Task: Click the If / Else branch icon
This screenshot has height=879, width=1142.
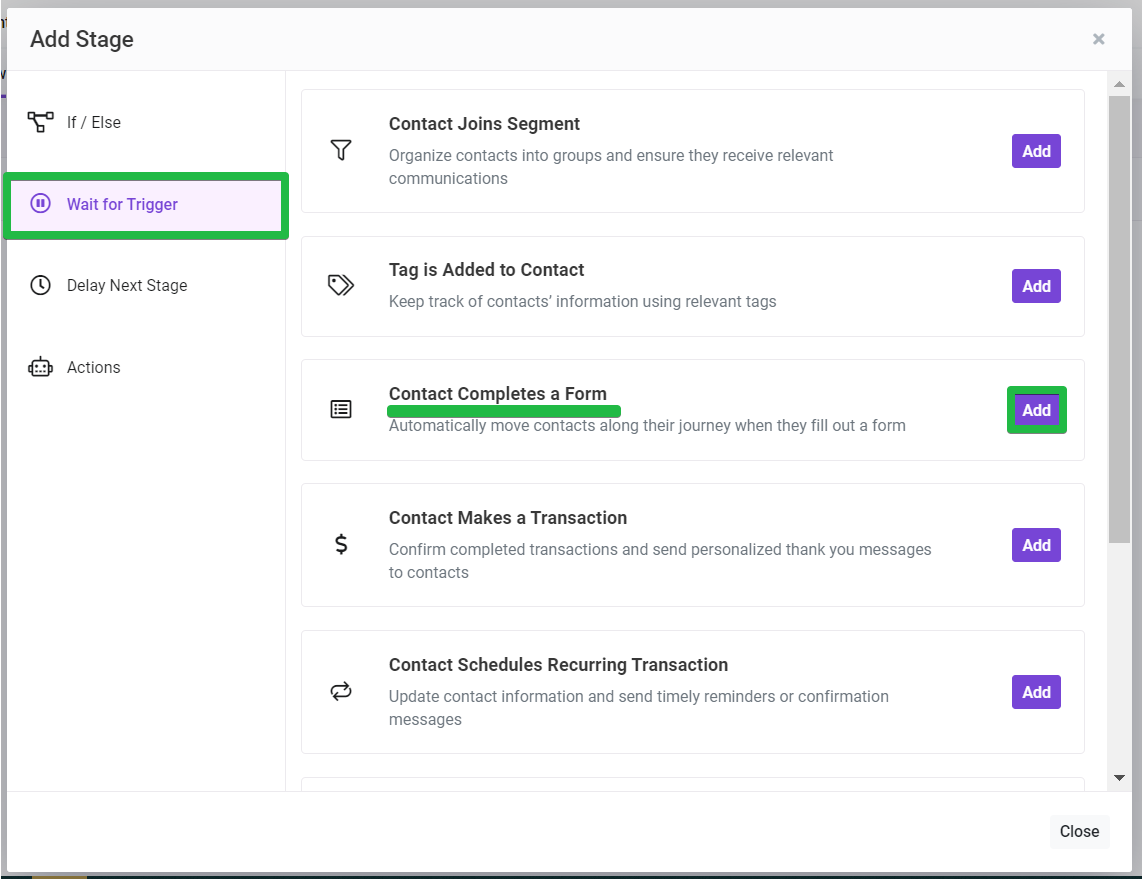Action: coord(40,122)
